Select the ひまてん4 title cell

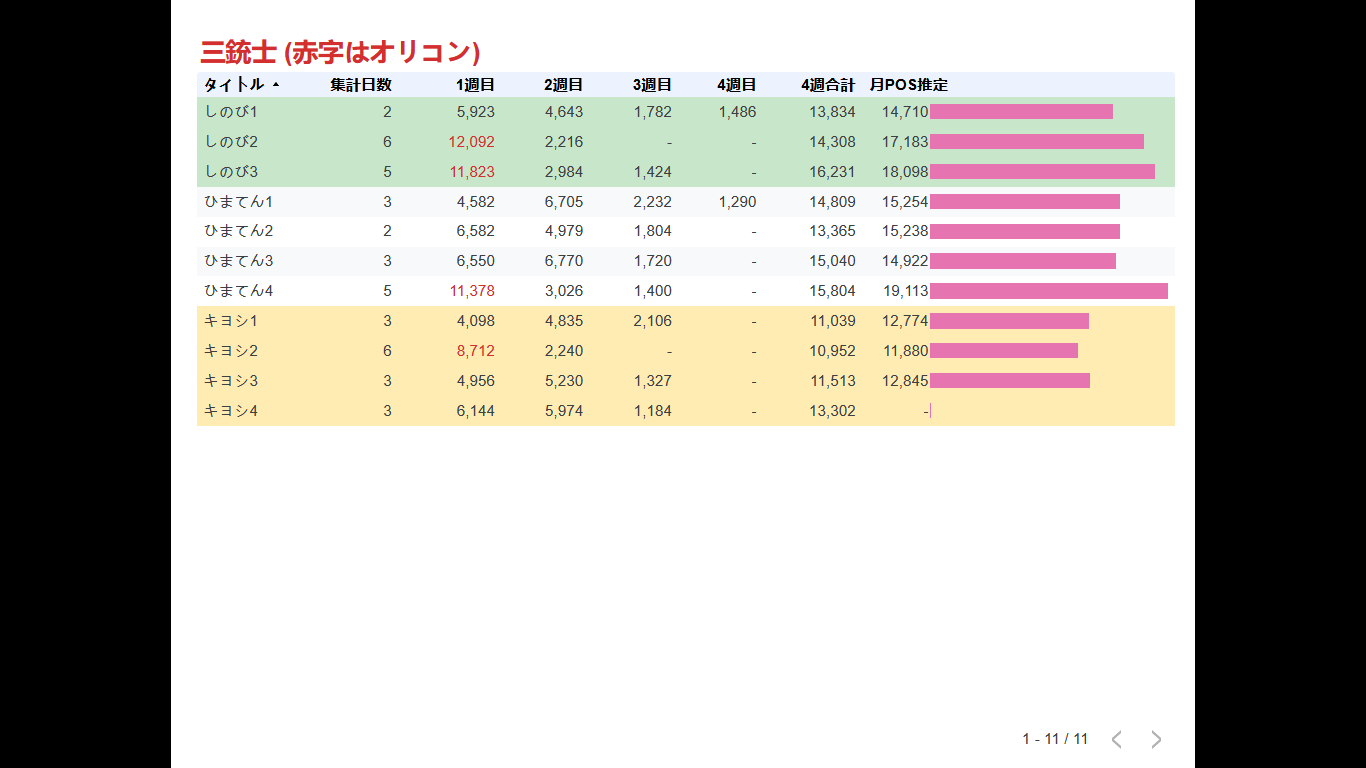click(239, 291)
